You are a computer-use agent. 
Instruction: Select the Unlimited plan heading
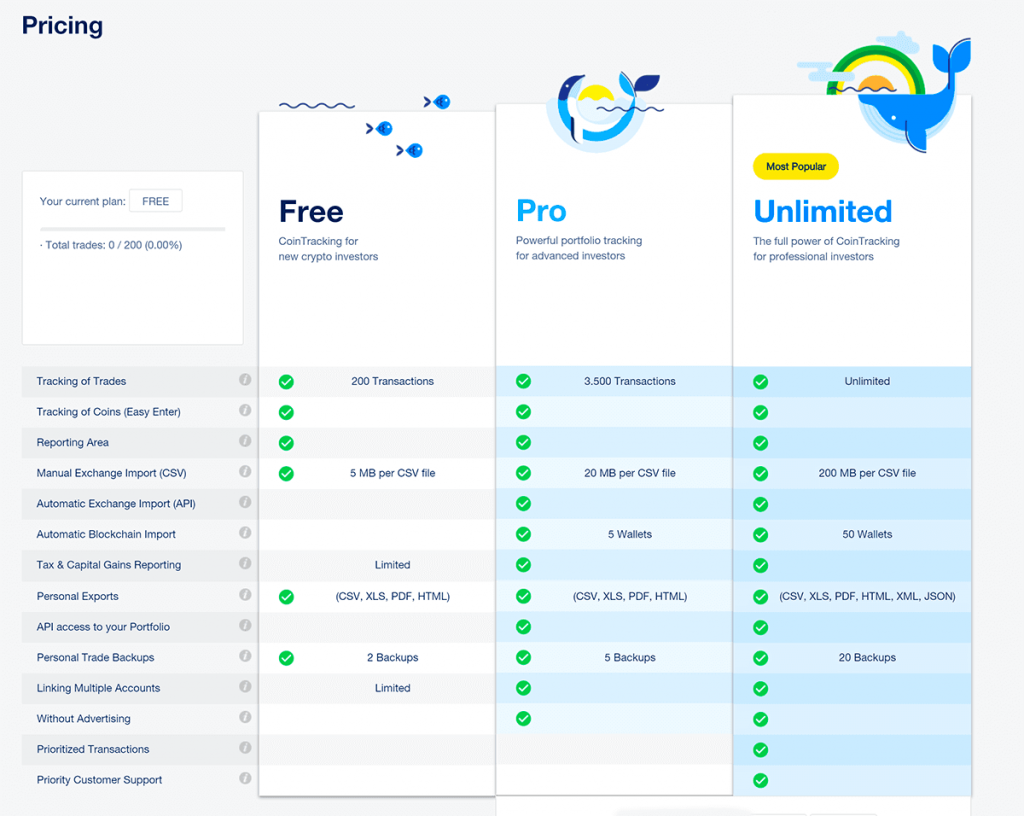[x=823, y=212]
